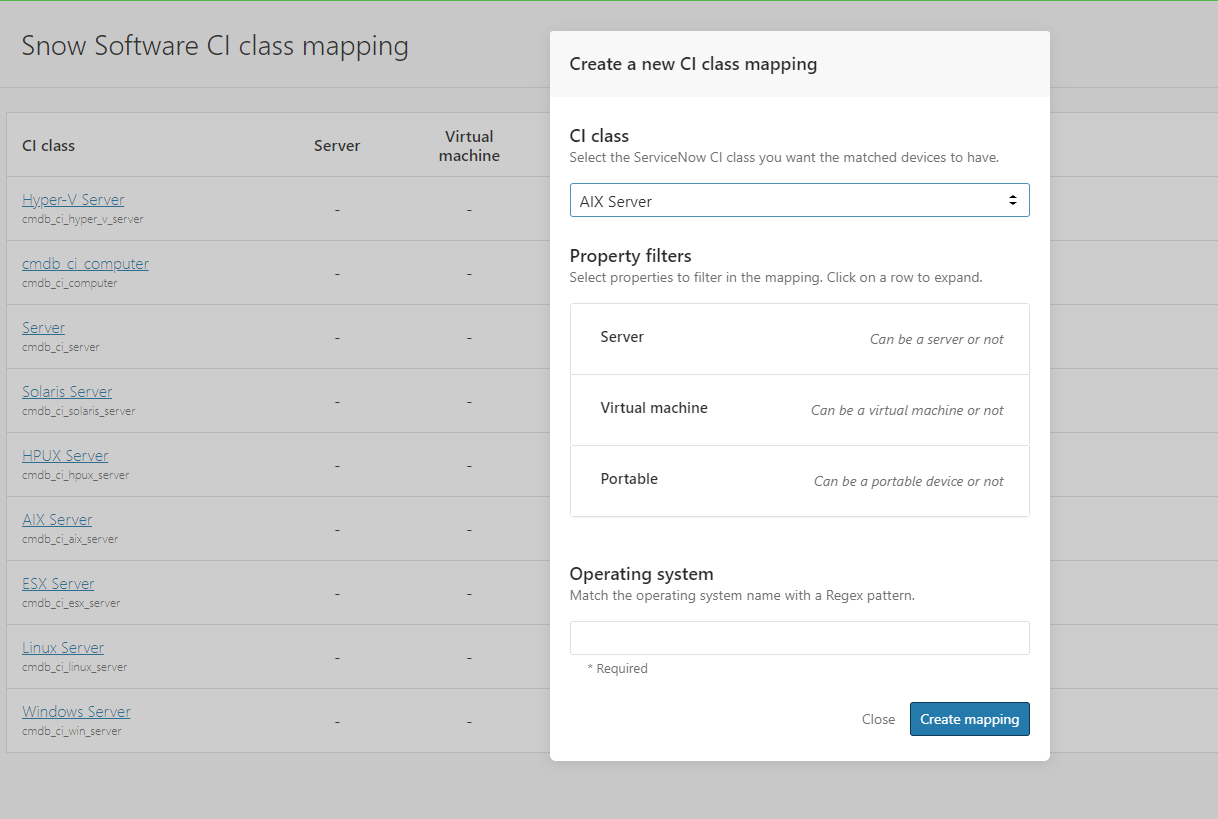Click the CI class column header
This screenshot has height=819, width=1218.
[48, 145]
